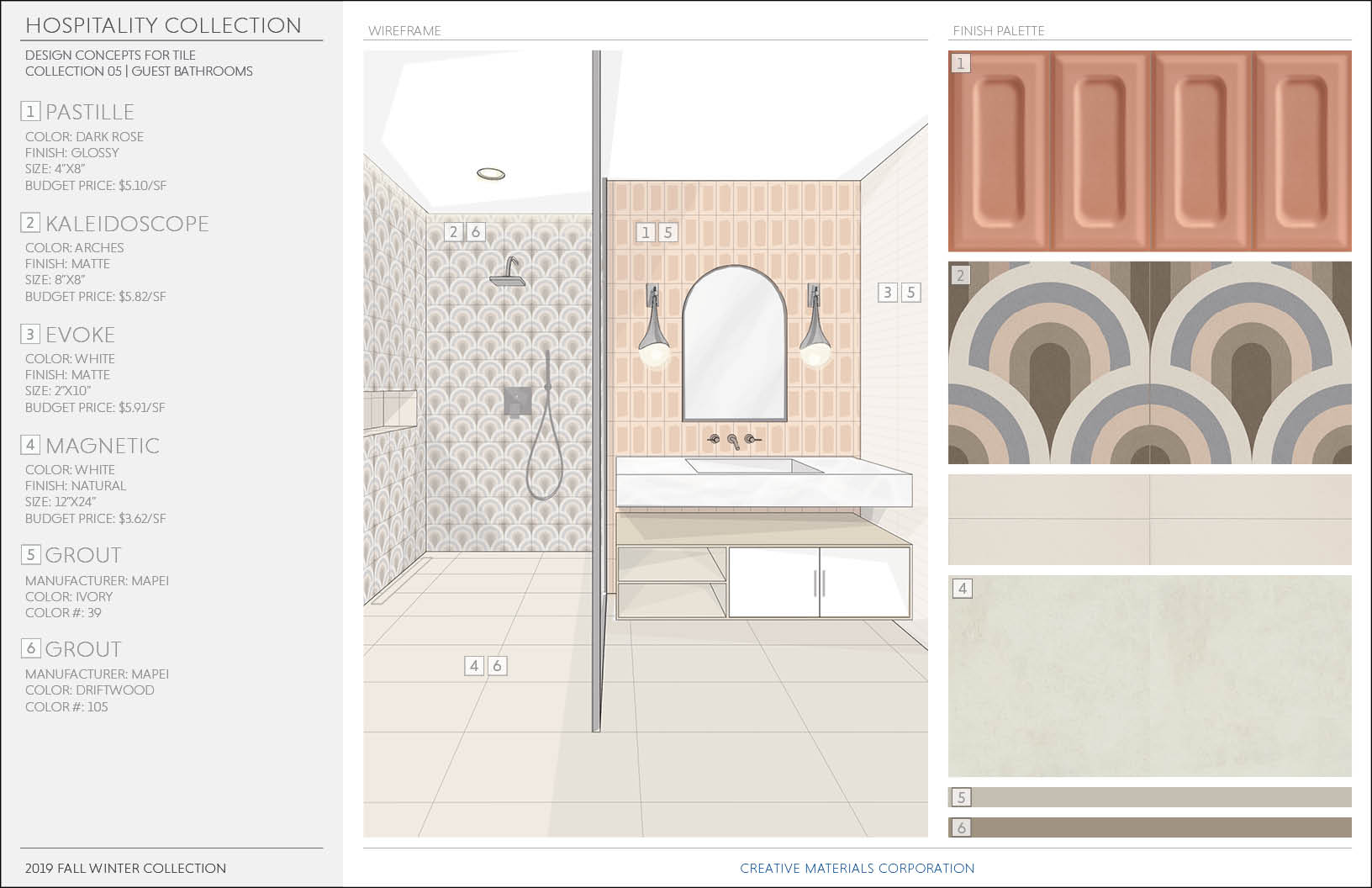Click 'DESIGN CONCEPTS FOR TILE' subtitle
Screen dimensions: 1372x888
coord(110,55)
